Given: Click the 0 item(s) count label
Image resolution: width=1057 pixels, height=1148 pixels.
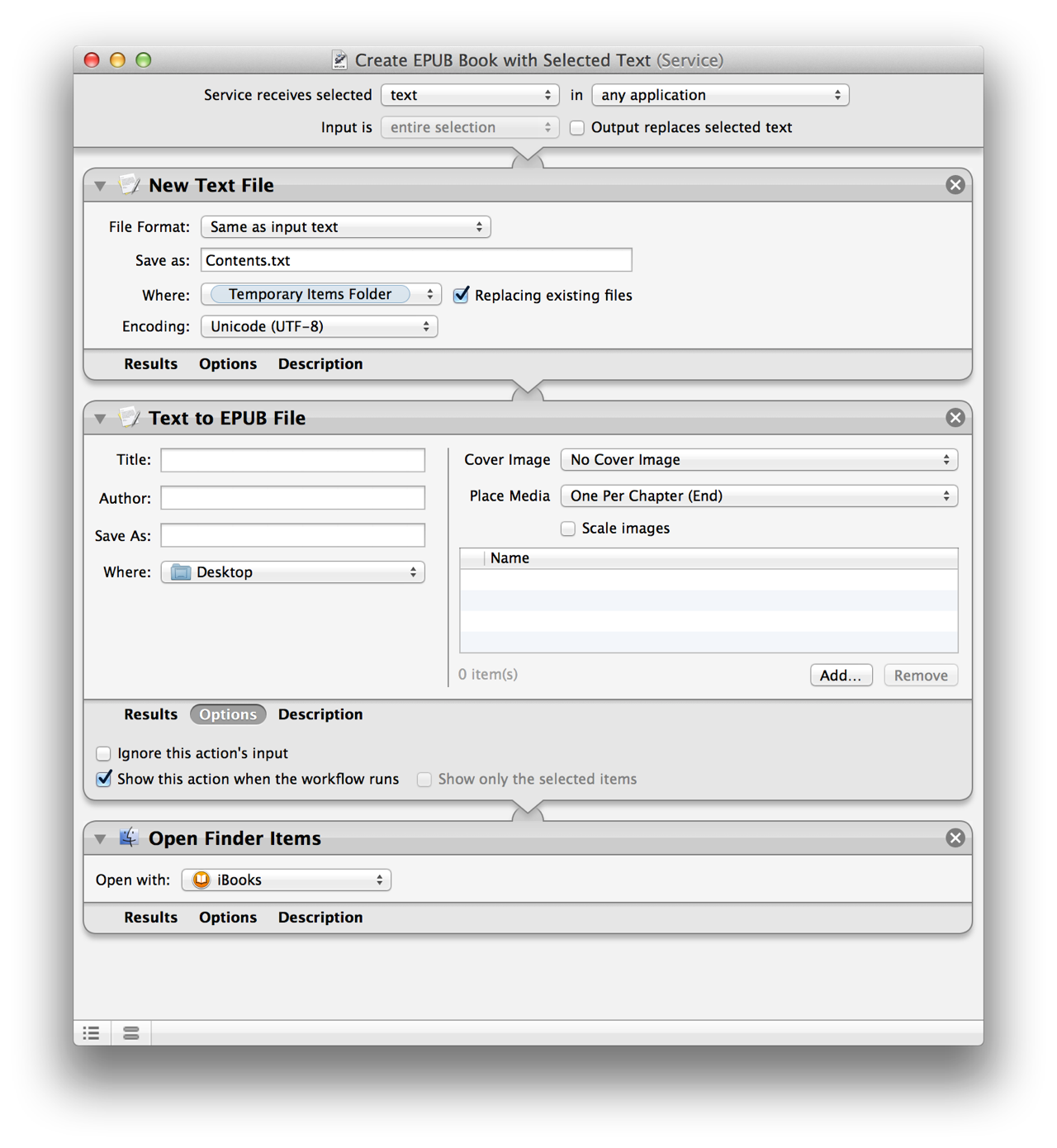Looking at the screenshot, I should (x=488, y=674).
